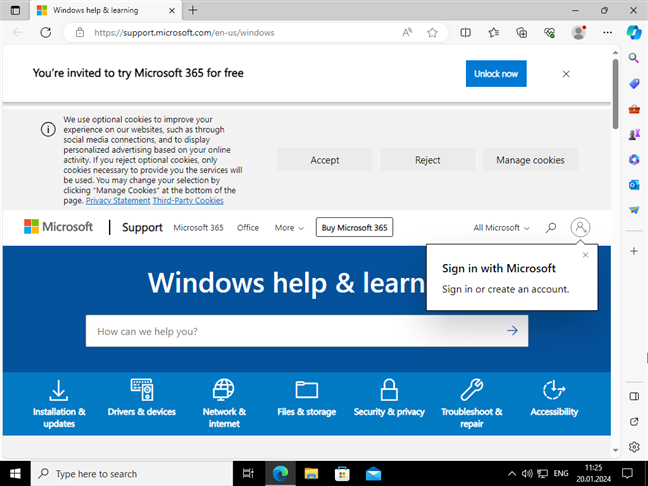Viewport: 648px width, 486px height.
Task: Open the Windows Start menu
Action: pos(15,474)
